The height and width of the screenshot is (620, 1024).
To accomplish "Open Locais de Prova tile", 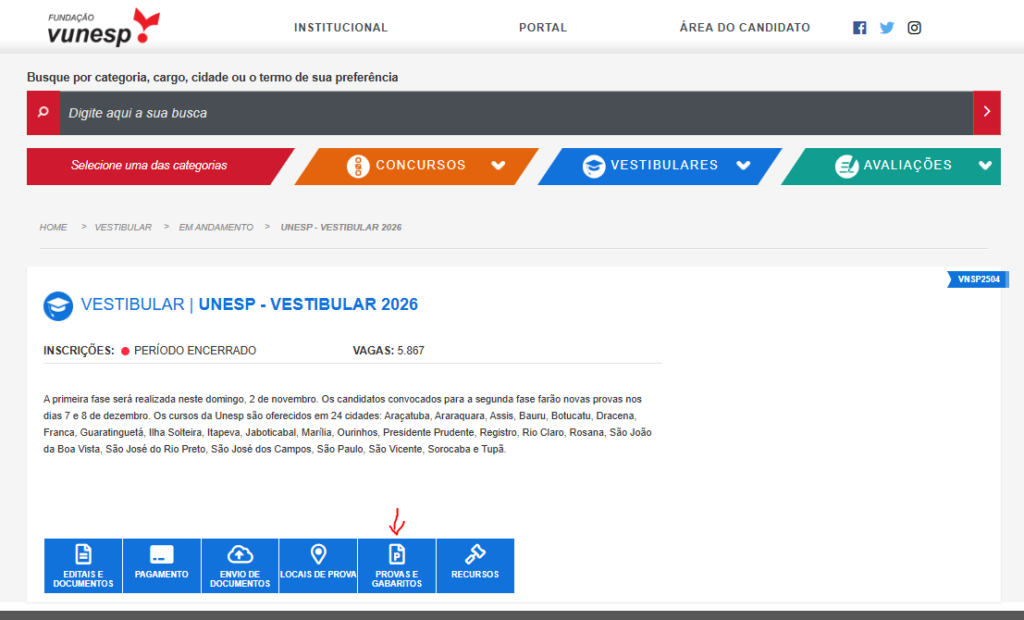I will click(x=318, y=566).
